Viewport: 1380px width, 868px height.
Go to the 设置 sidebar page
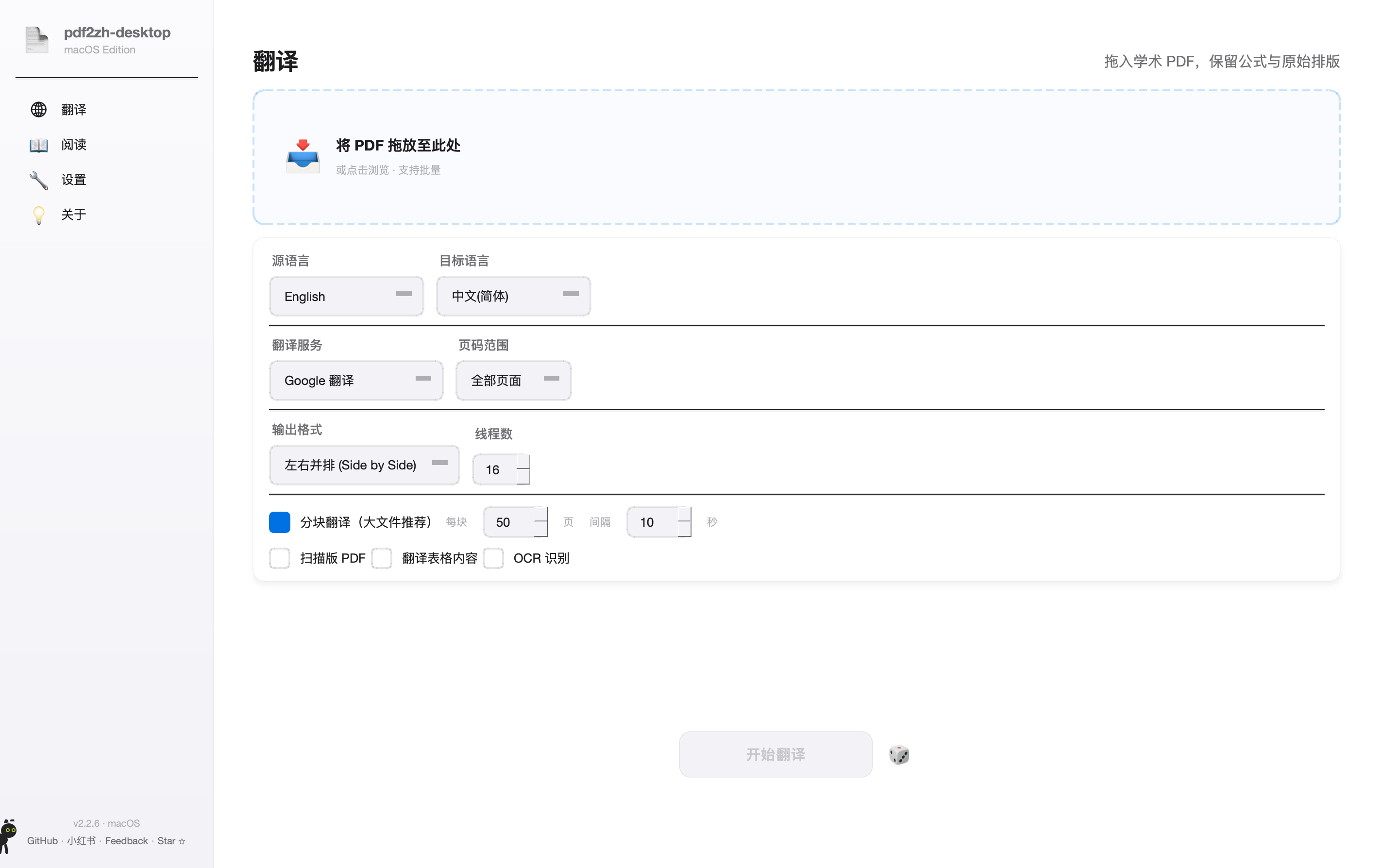pos(107,180)
